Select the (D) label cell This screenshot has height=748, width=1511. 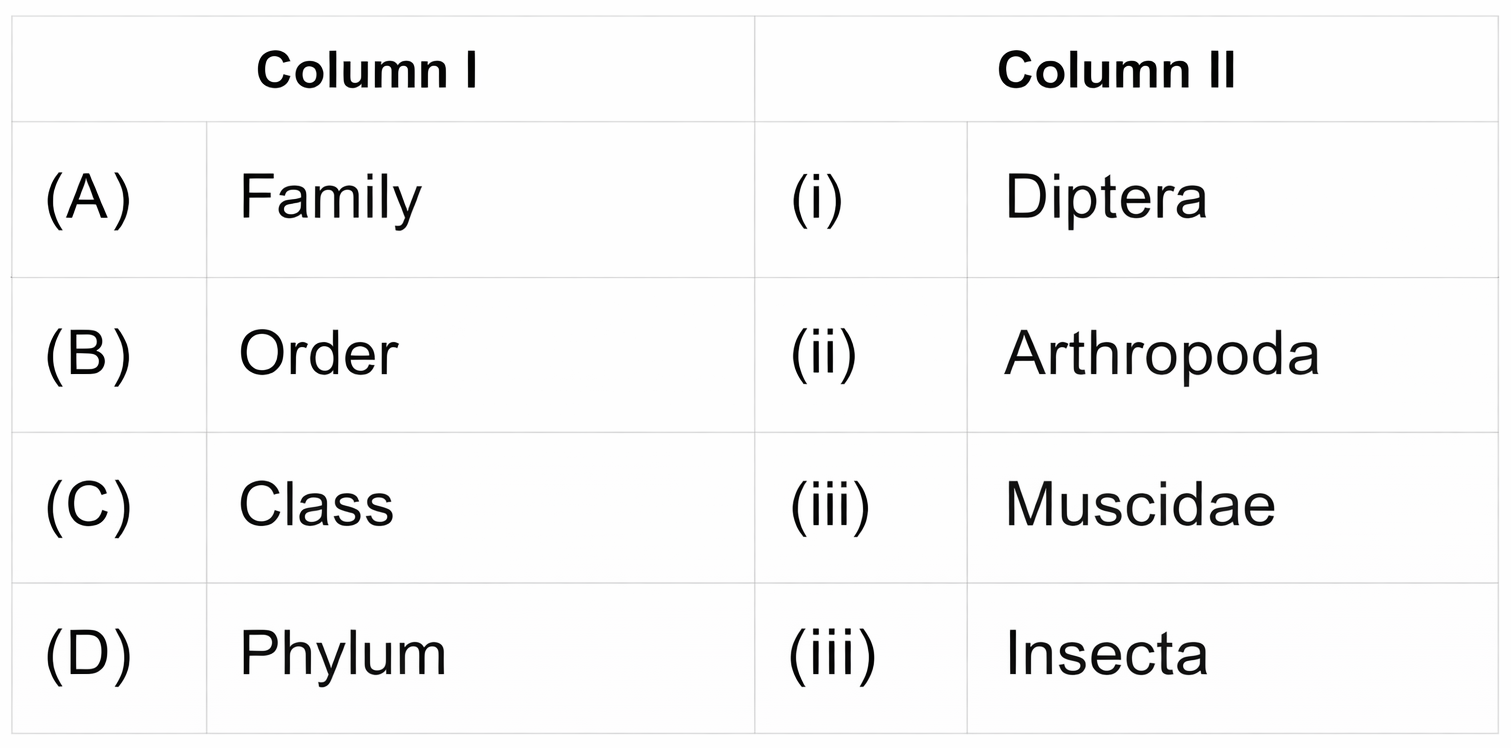[x=88, y=654]
